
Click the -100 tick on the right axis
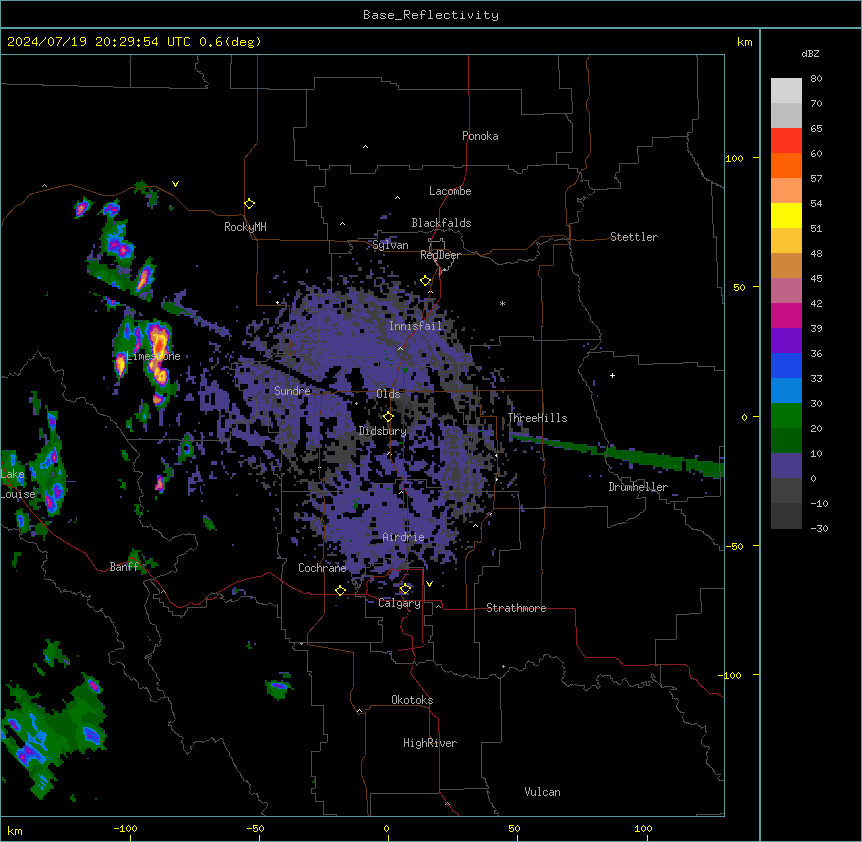pyautogui.click(x=731, y=675)
